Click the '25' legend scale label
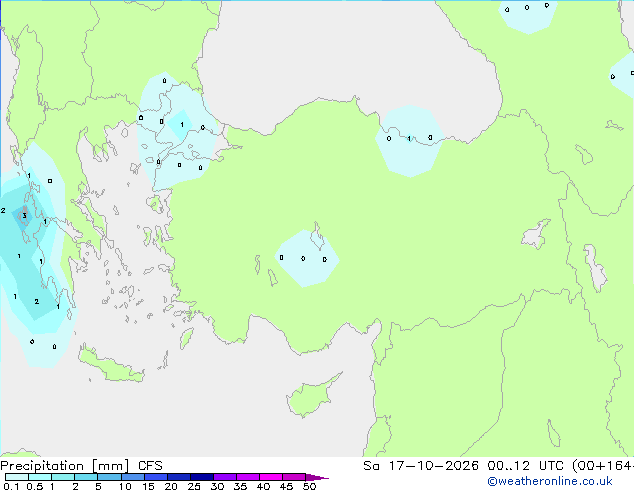Screen dimensions: 634x490 pyautogui.click(x=194, y=486)
